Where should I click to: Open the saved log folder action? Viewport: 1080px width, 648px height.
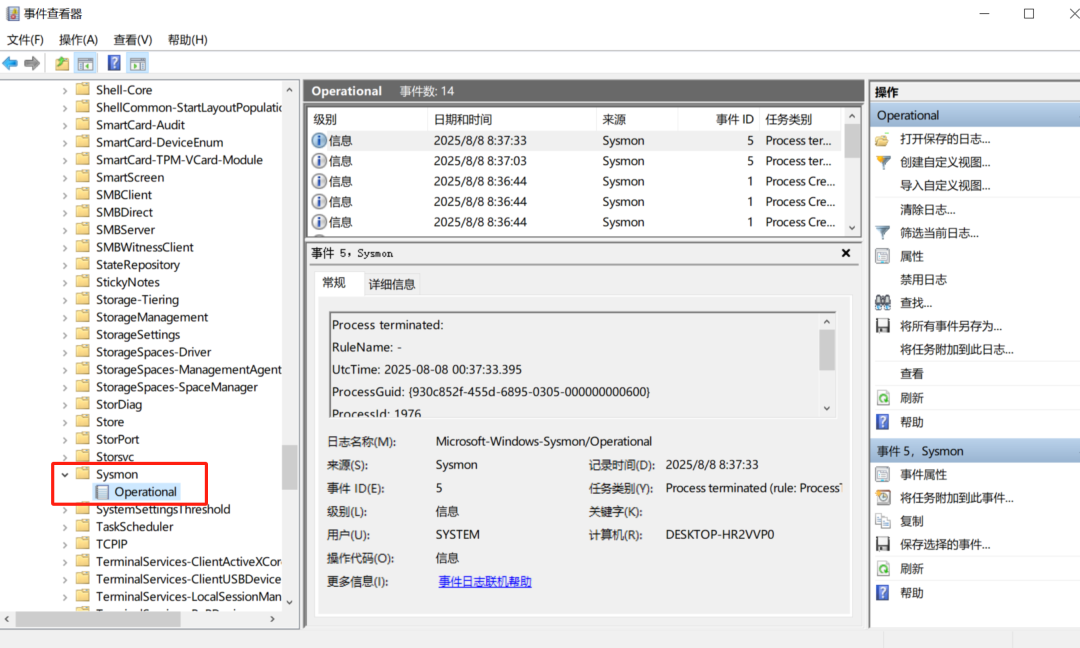click(x=944, y=139)
